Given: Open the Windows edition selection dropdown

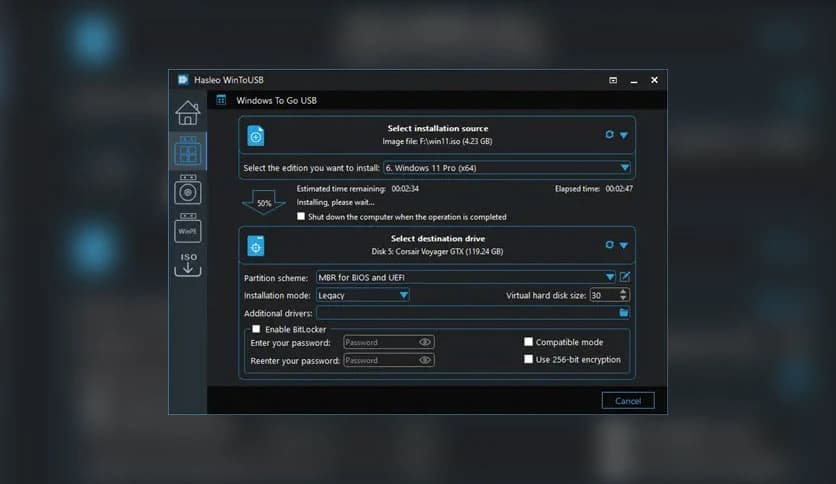Looking at the screenshot, I should [507, 168].
